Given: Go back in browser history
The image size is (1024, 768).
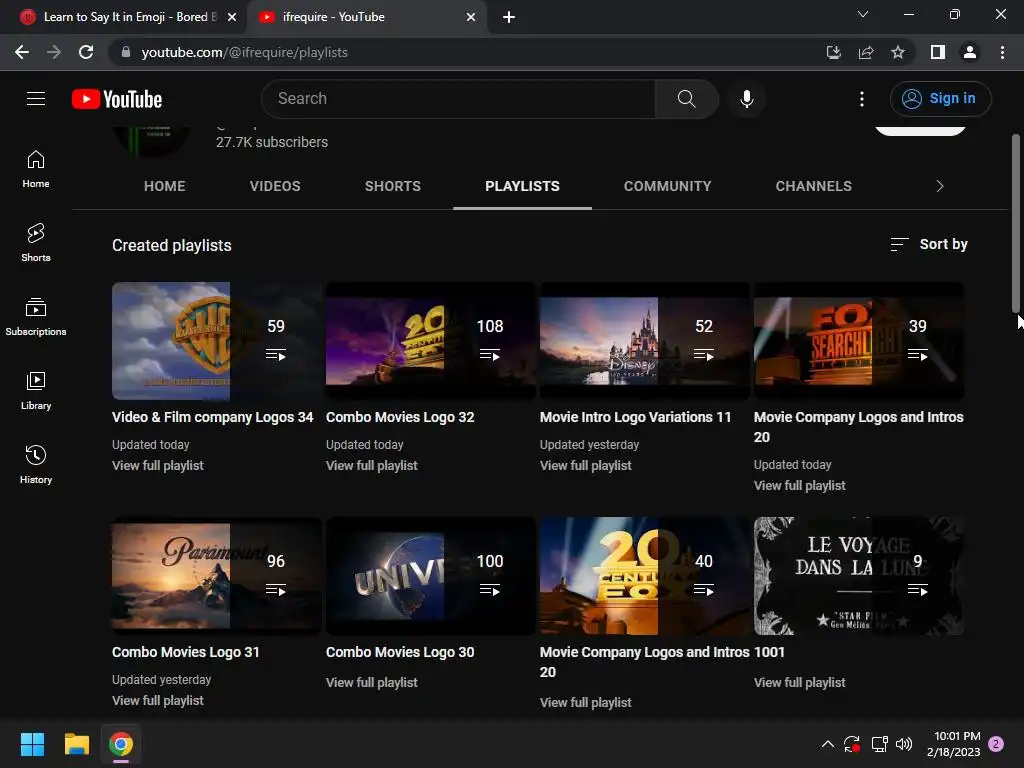Looking at the screenshot, I should pyautogui.click(x=22, y=52).
